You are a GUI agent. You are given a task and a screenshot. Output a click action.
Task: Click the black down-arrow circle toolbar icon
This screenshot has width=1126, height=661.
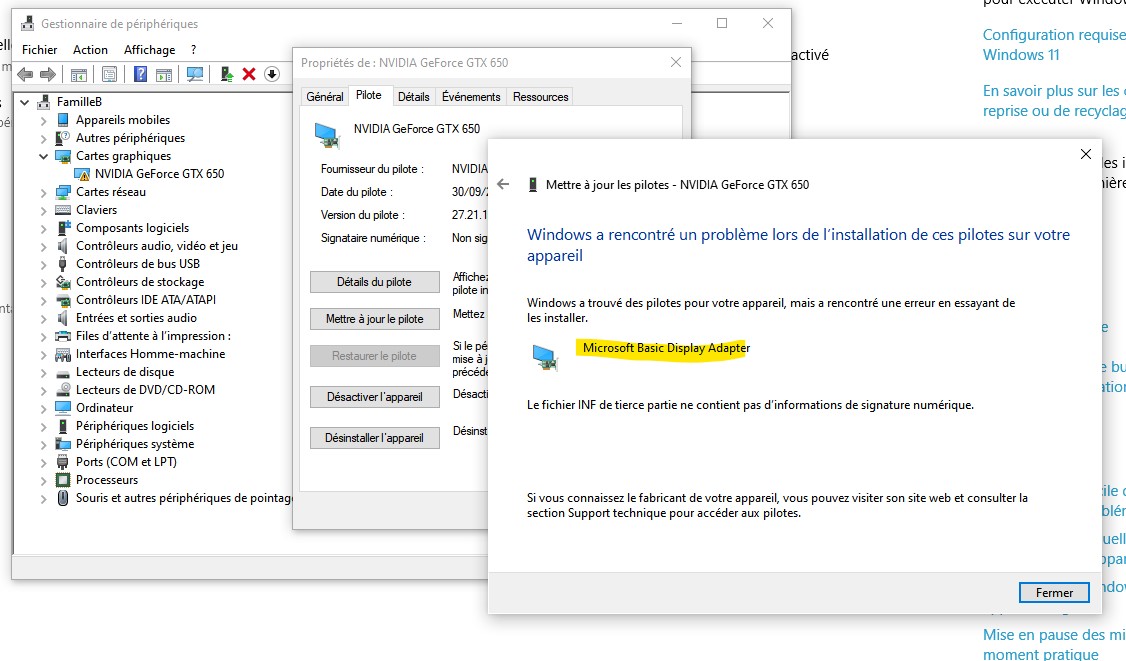click(x=271, y=74)
